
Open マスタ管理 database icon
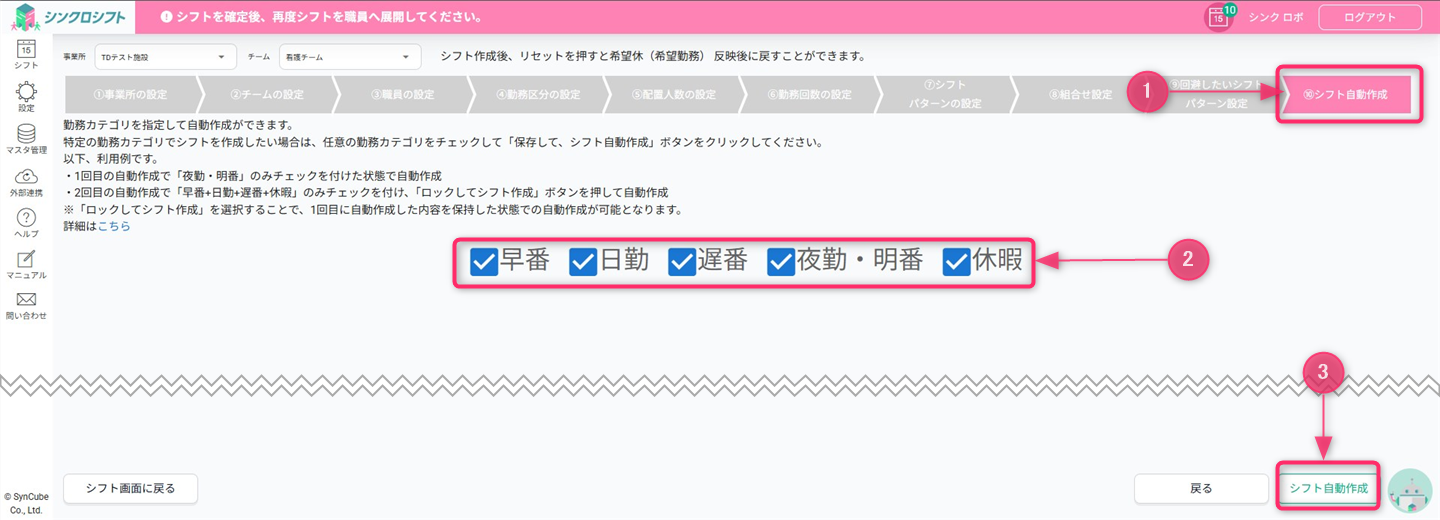point(26,135)
